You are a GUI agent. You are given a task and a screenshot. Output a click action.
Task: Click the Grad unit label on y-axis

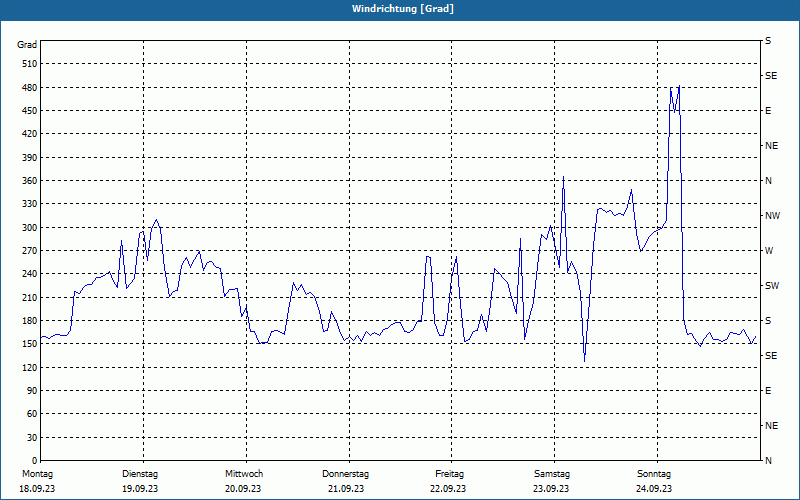coord(27,45)
